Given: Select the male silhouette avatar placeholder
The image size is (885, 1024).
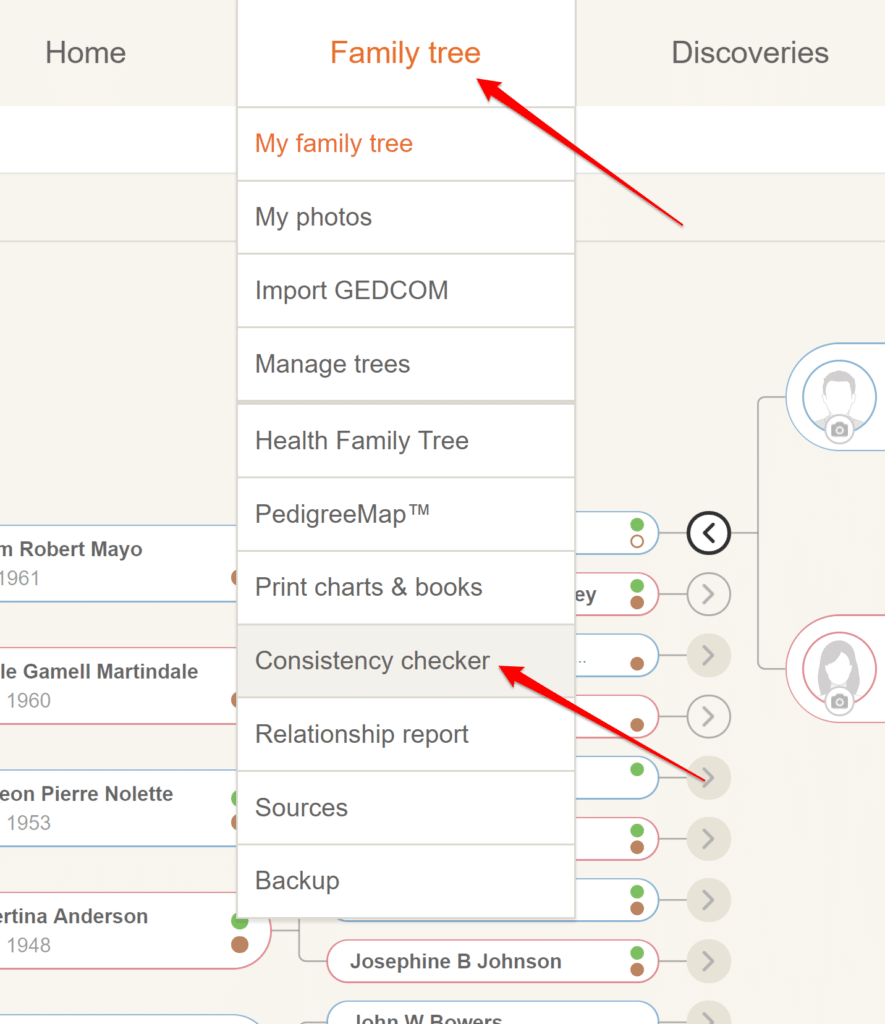Looking at the screenshot, I should tap(838, 390).
